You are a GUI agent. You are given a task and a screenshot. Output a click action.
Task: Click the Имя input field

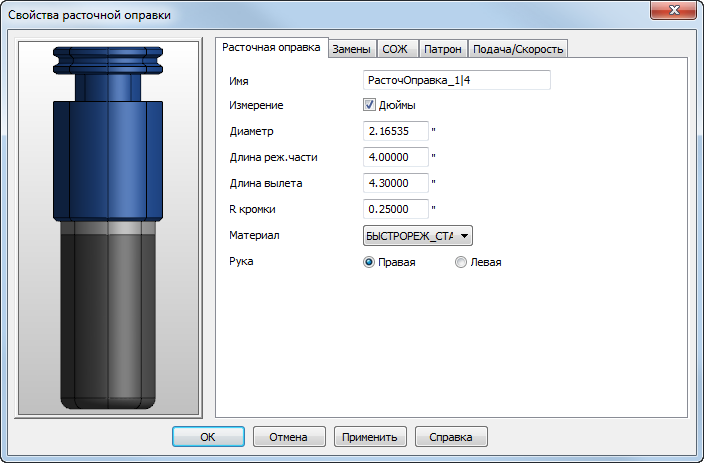coord(457,80)
